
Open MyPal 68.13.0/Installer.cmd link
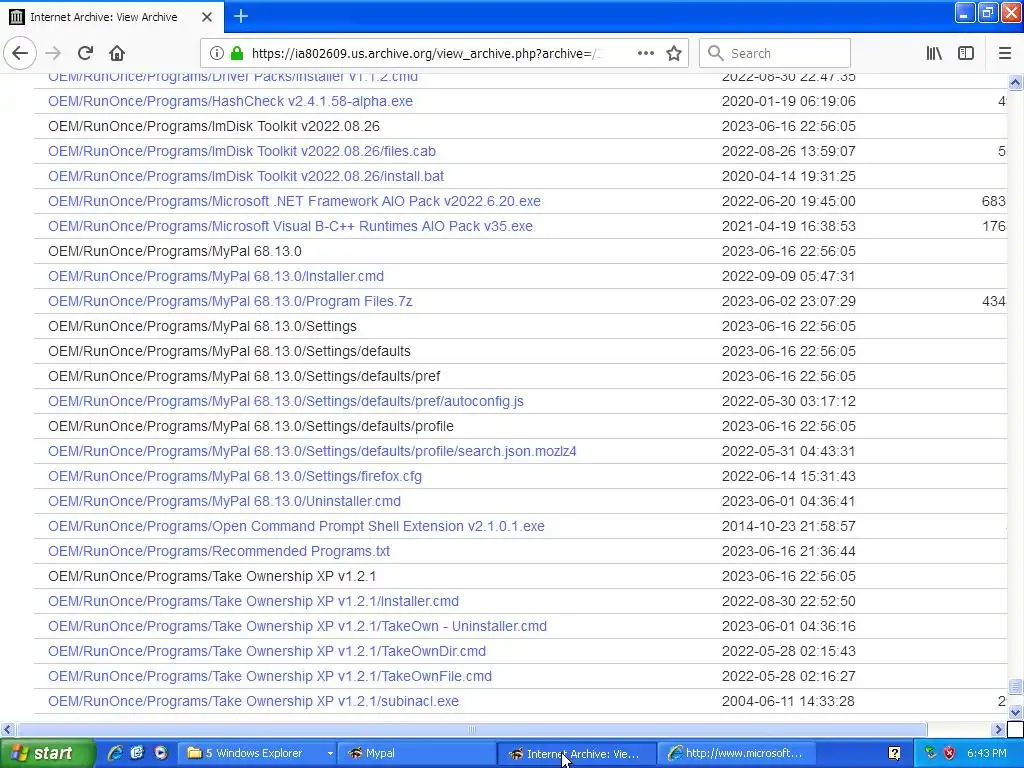[x=216, y=276]
